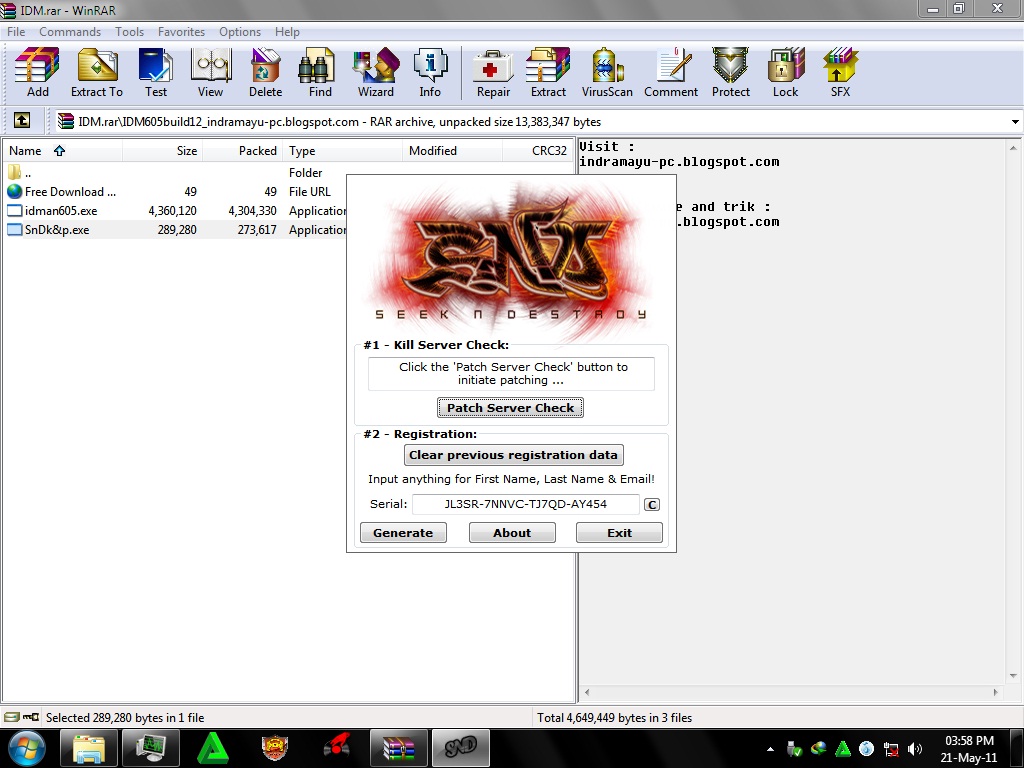1024x768 pixels.
Task: Click the Generate button
Action: click(403, 532)
